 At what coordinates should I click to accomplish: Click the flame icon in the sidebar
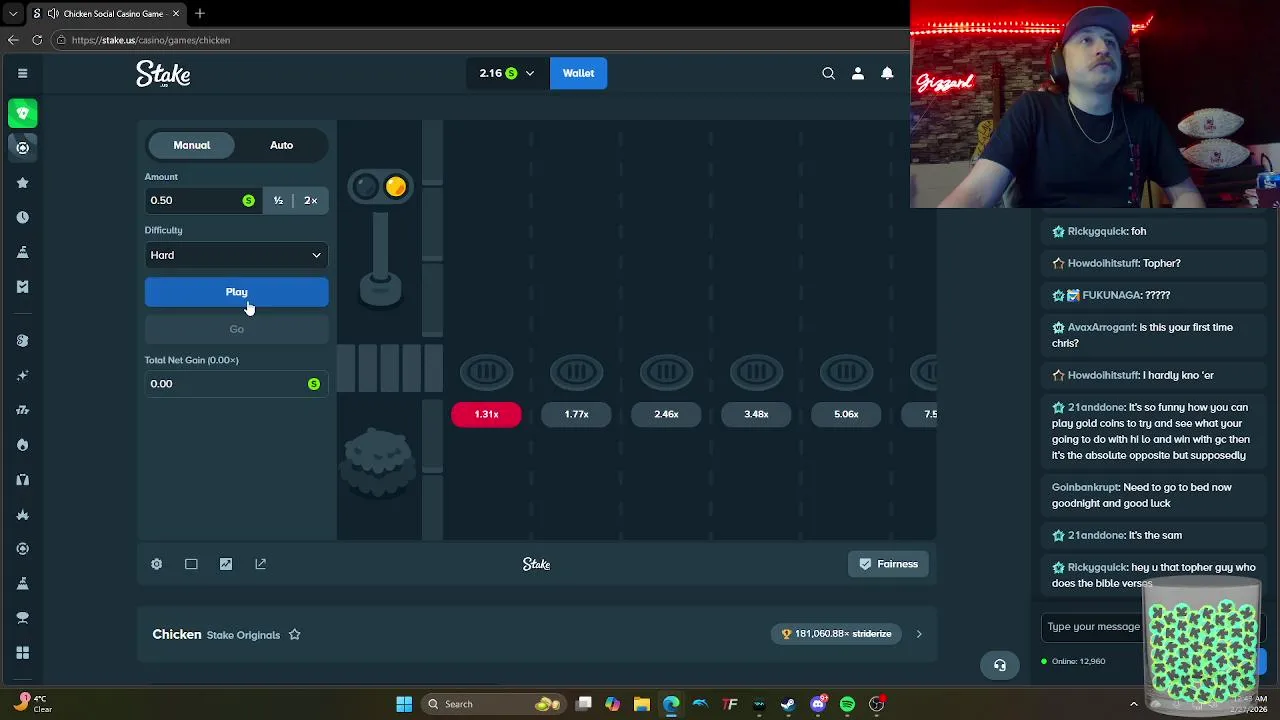tap(23, 444)
